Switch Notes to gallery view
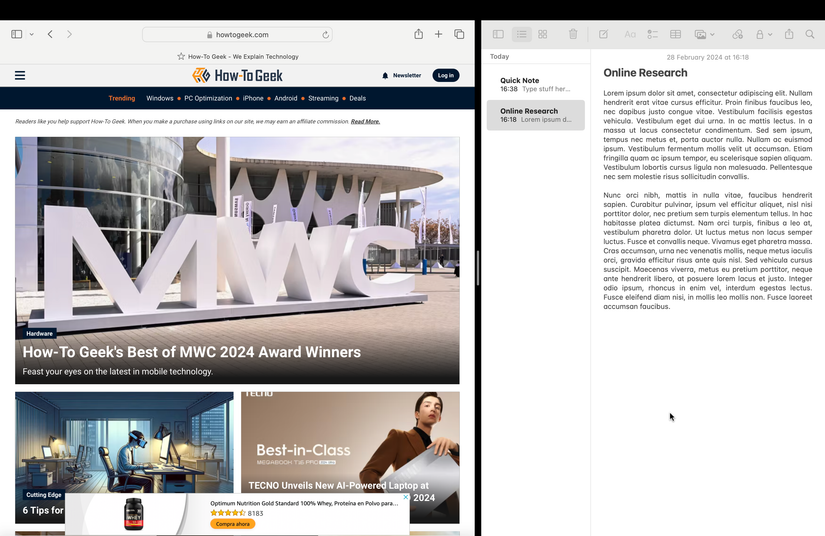 coord(543,34)
